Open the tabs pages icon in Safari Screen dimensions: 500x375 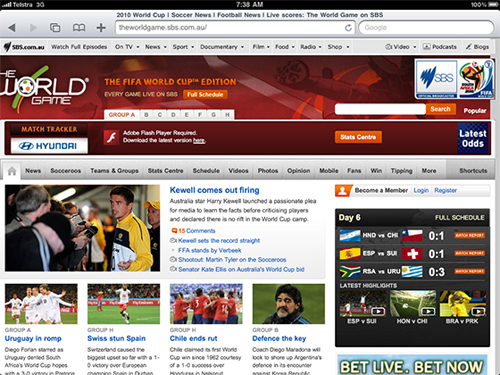55,27
